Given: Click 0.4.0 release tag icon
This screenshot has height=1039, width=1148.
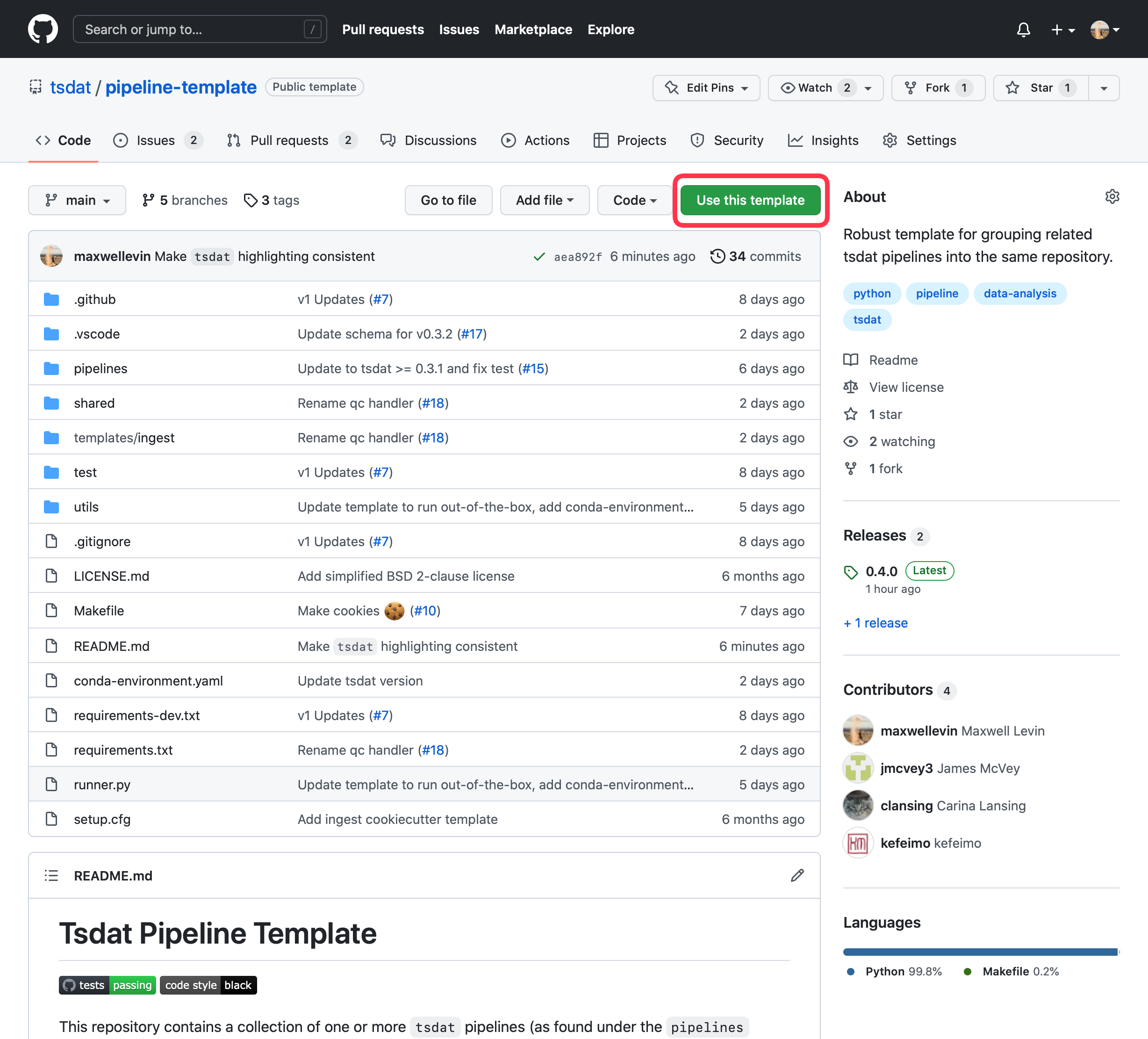Looking at the screenshot, I should click(x=851, y=572).
